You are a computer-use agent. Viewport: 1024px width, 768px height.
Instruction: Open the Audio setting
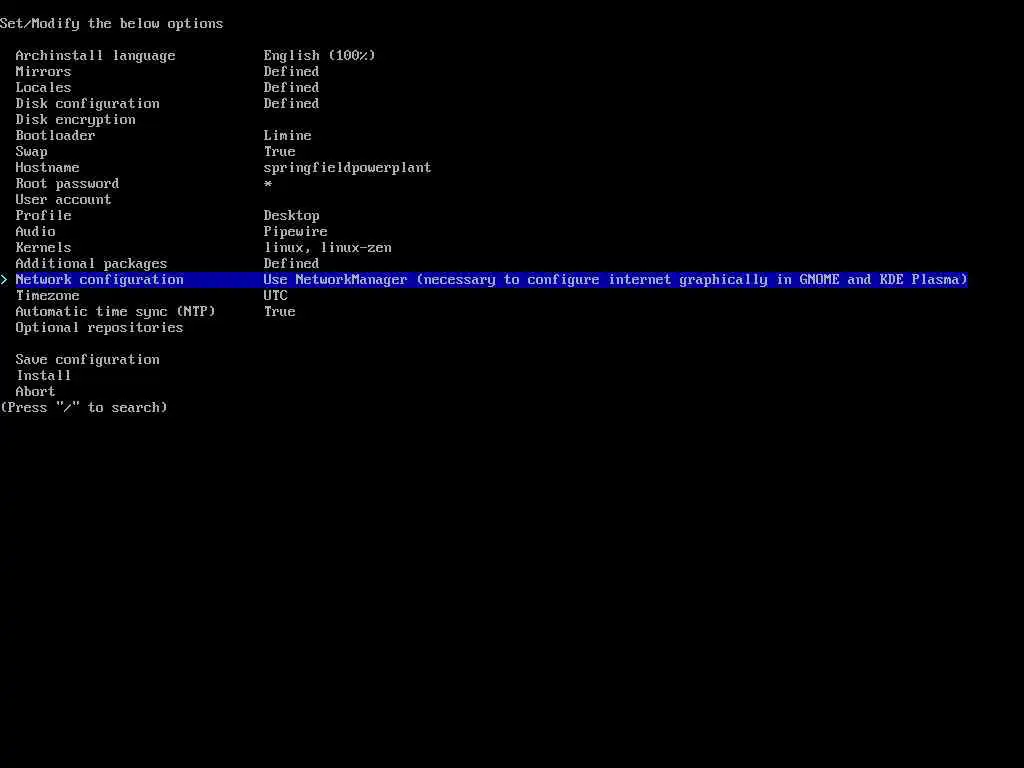[35, 231]
